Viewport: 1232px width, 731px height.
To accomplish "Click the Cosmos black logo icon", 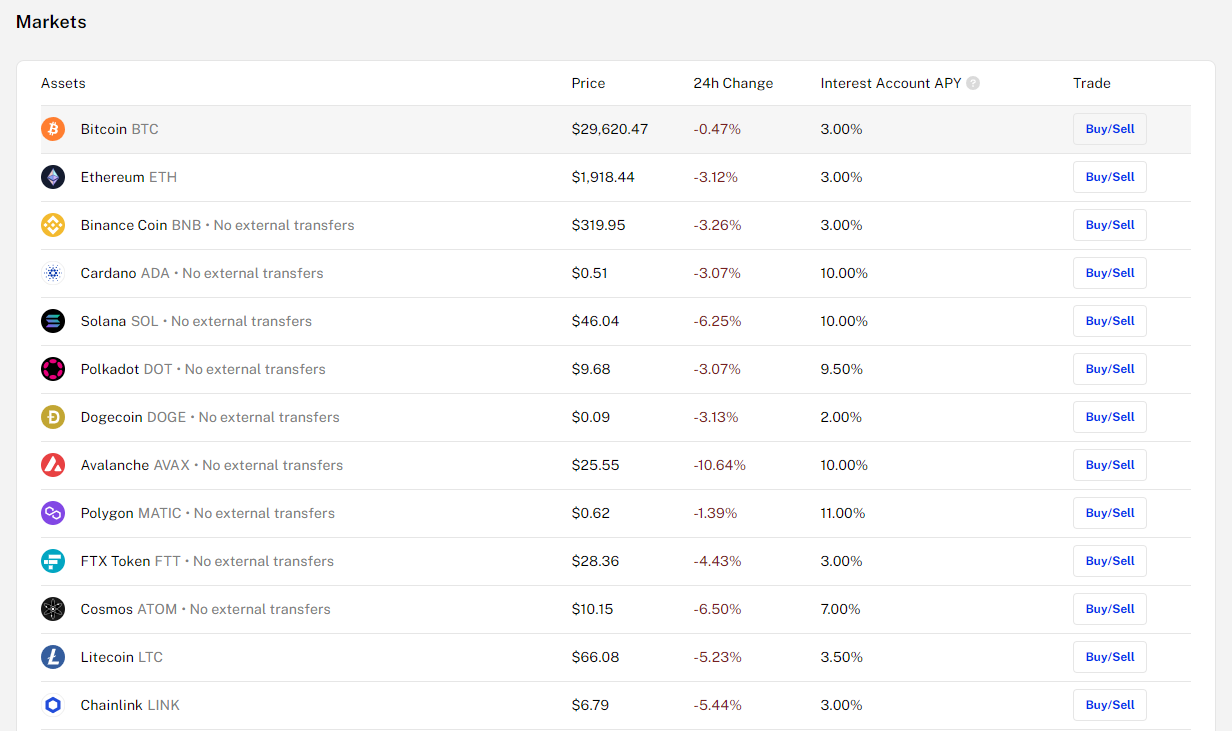I will point(53,609).
